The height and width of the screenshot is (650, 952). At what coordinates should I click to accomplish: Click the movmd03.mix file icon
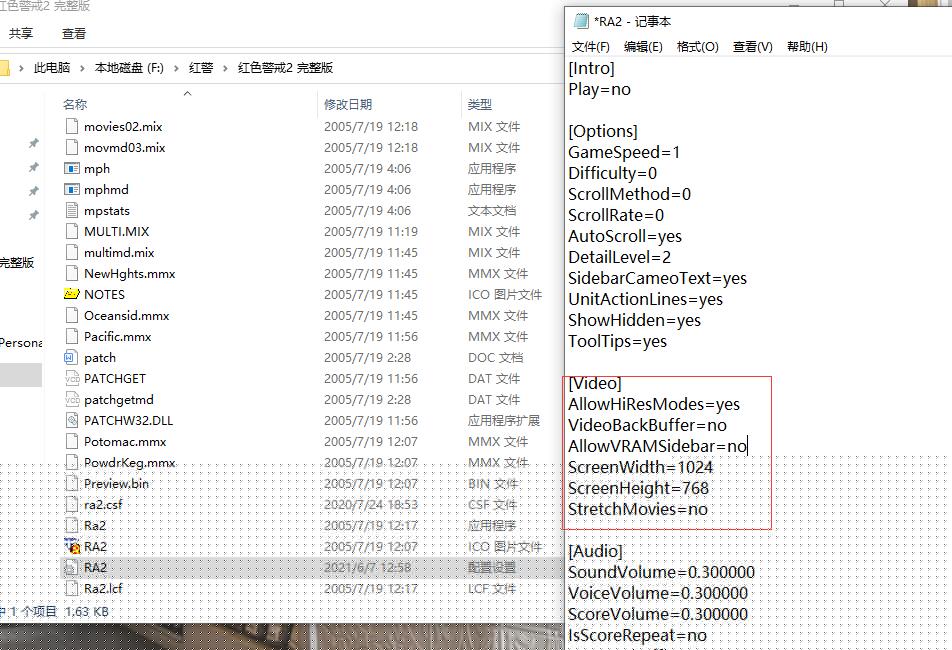pyautogui.click(x=72, y=147)
